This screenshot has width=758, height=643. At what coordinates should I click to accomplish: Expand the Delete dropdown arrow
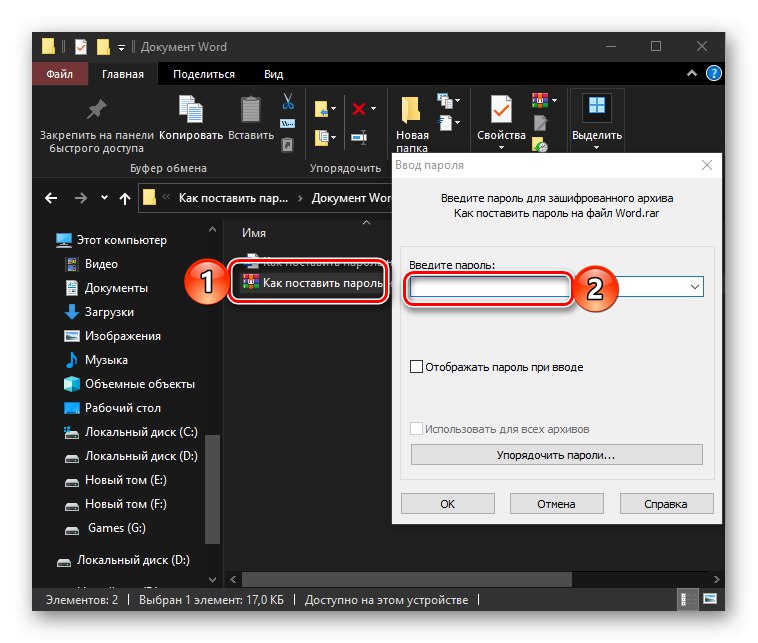[x=373, y=109]
